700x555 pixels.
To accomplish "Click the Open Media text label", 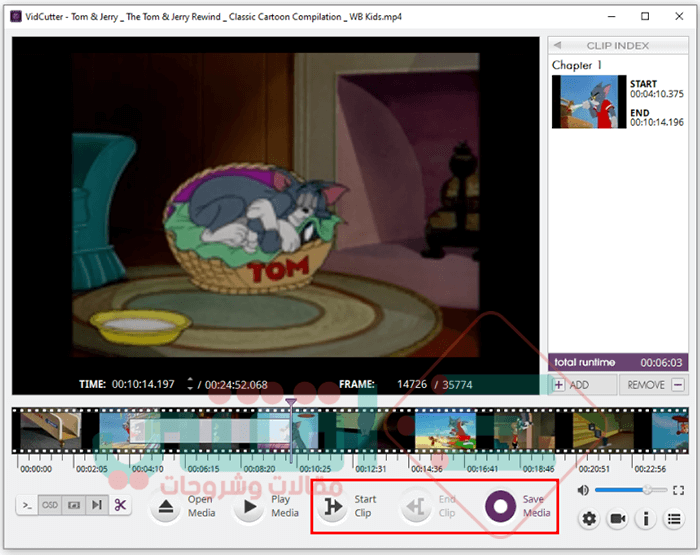I will tap(201, 506).
